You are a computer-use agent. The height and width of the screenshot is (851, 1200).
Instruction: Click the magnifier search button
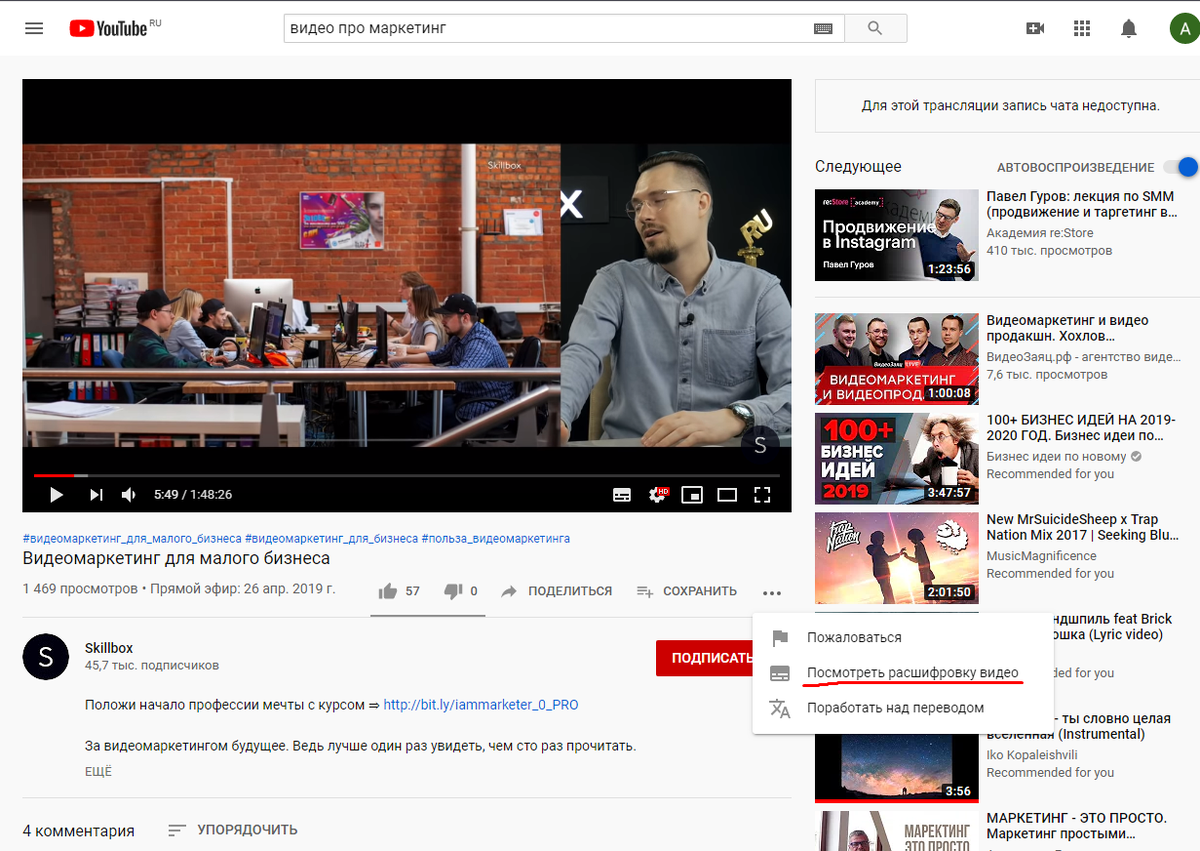[x=875, y=28]
